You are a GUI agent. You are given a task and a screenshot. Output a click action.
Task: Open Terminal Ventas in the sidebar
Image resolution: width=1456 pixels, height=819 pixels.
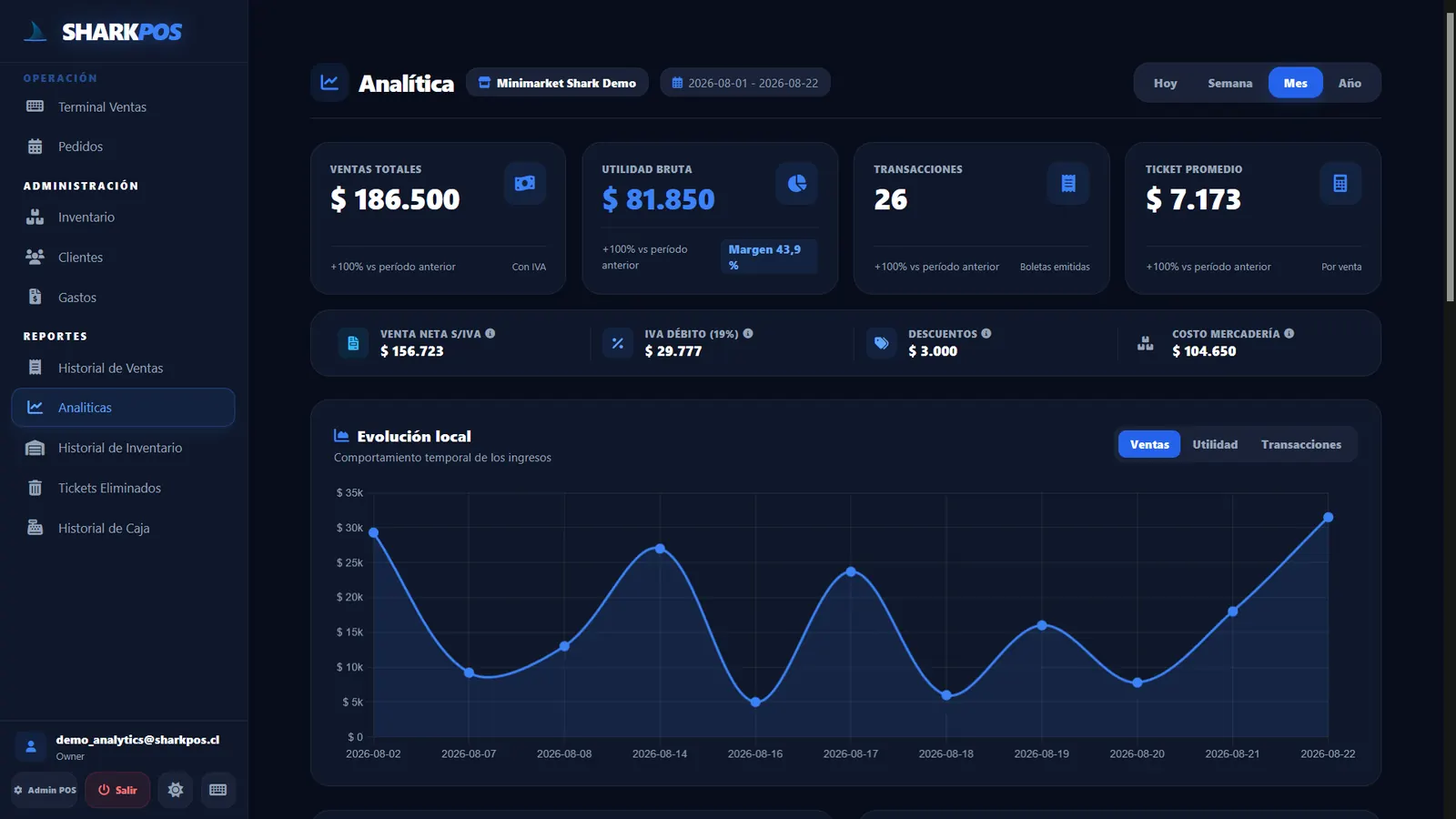coord(123,106)
